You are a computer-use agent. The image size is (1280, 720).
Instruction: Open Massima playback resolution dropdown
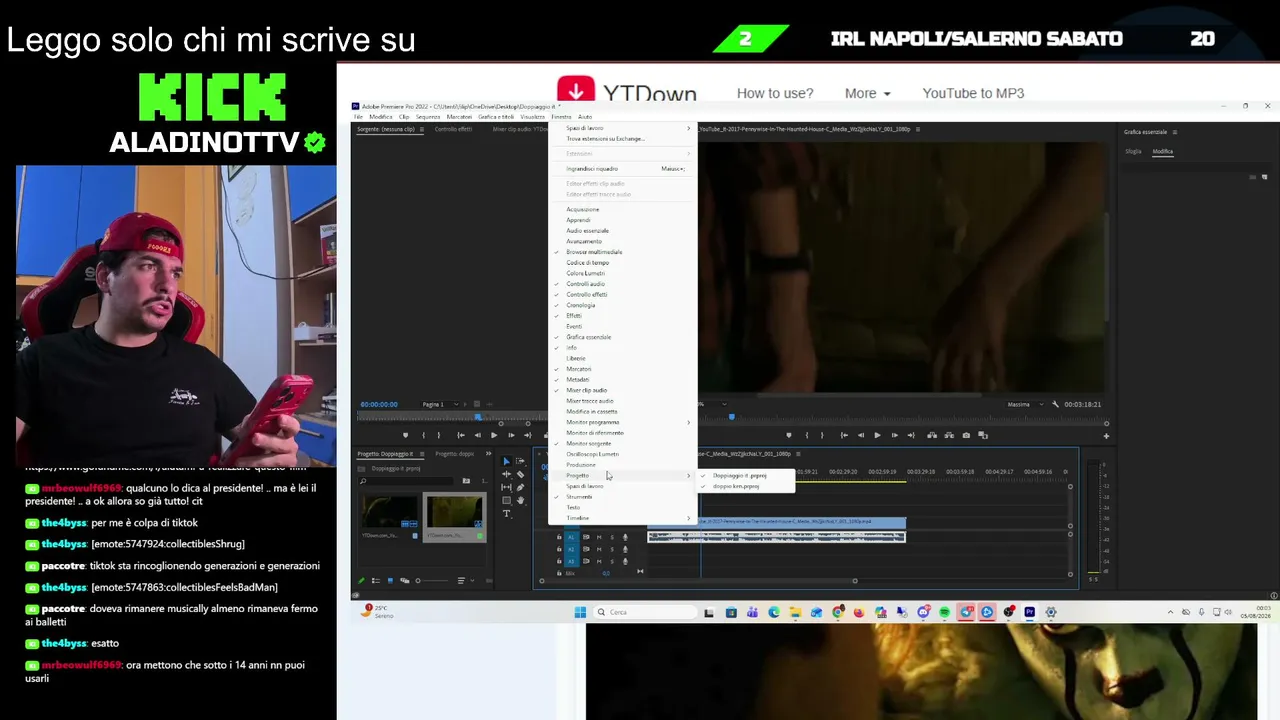tap(1023, 404)
